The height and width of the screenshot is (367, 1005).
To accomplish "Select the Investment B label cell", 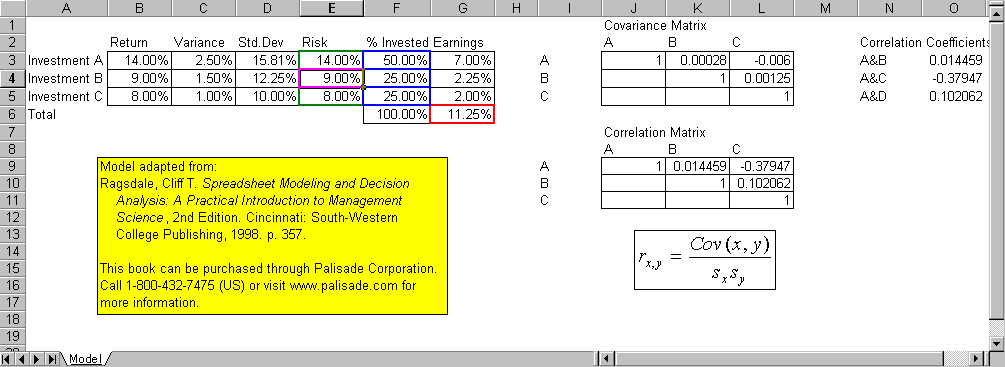I will pyautogui.click(x=67, y=79).
